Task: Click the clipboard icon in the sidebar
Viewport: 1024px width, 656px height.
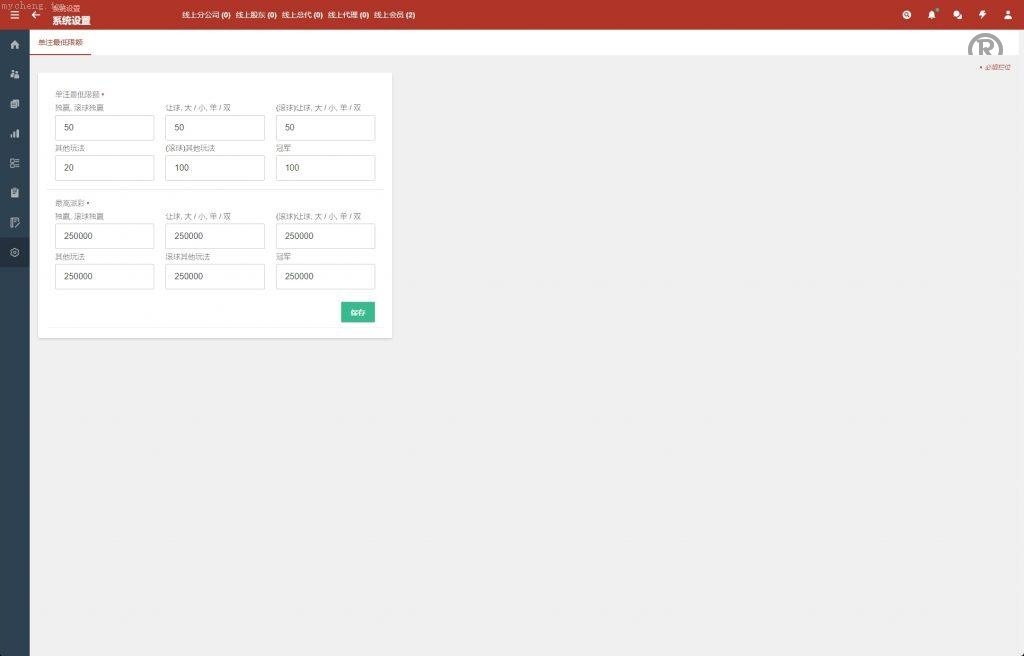Action: pyautogui.click(x=14, y=192)
